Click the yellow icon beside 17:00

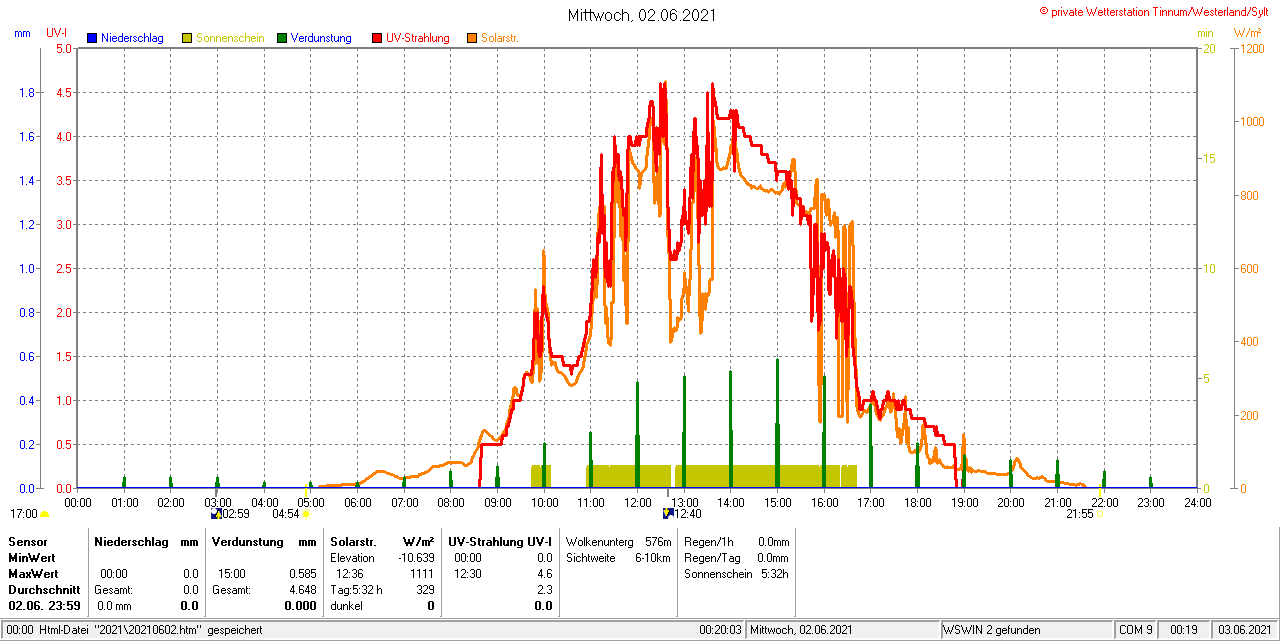click(44, 514)
